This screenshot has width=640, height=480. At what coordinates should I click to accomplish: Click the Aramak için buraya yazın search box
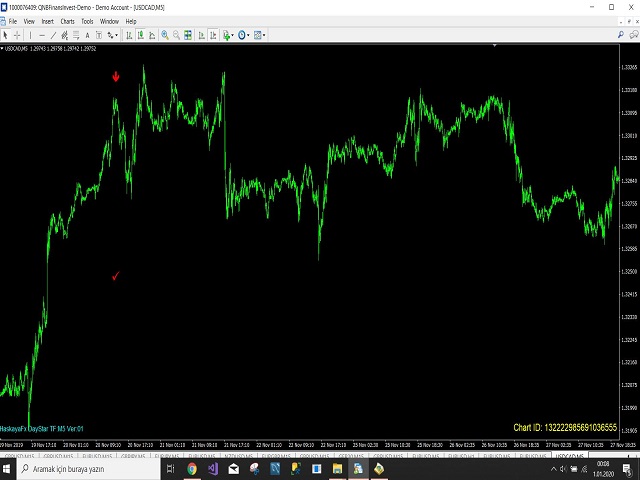click(89, 469)
